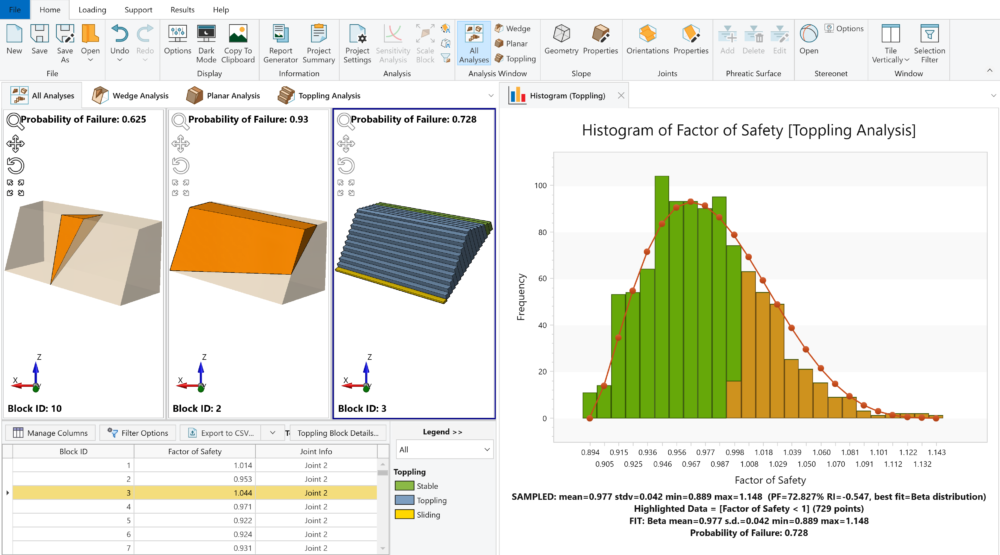Expand the Open file dropdown arrow

(x=90, y=60)
